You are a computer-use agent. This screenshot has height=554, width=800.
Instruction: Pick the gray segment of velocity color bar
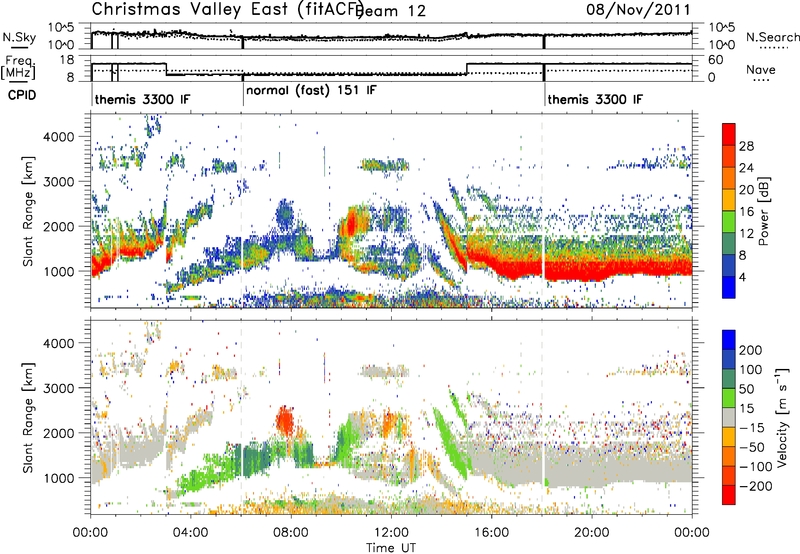[729, 417]
